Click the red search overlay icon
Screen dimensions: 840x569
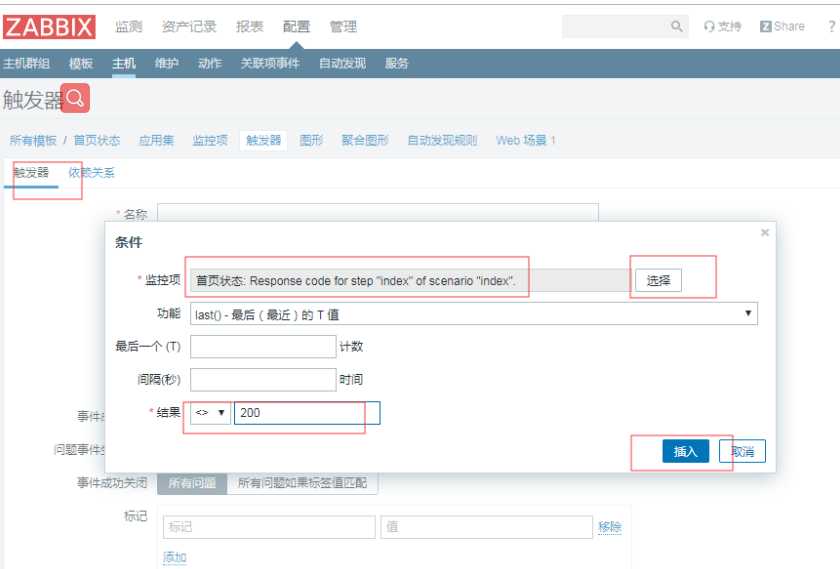[x=76, y=98]
